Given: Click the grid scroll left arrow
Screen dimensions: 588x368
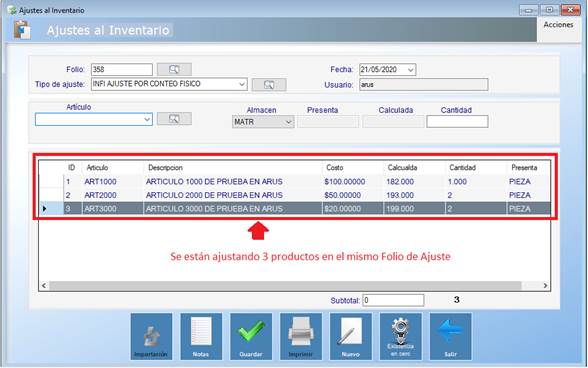Looking at the screenshot, I should click(44, 286).
